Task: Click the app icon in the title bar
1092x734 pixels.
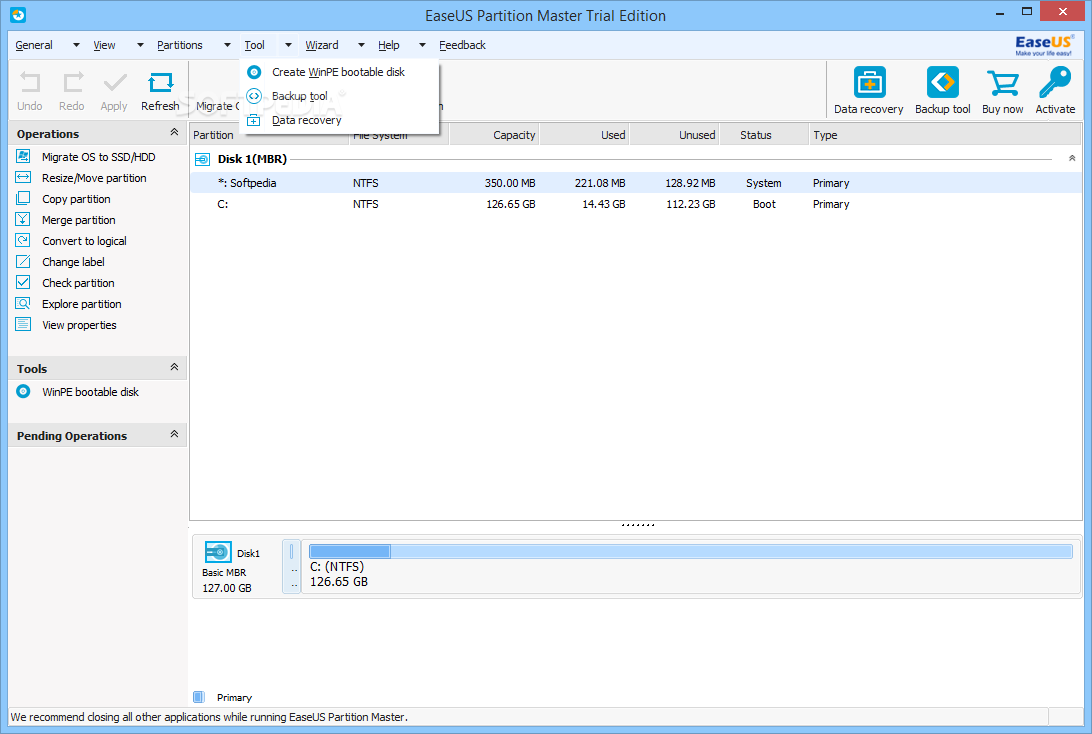Action: click(18, 15)
